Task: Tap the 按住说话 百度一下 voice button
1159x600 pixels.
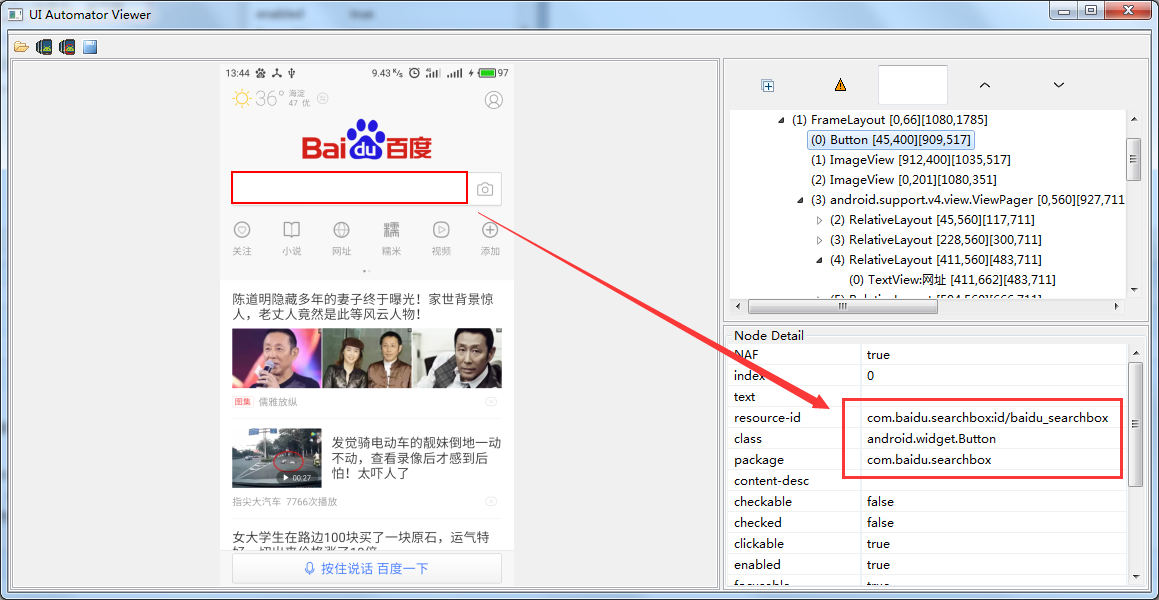Action: tap(367, 568)
